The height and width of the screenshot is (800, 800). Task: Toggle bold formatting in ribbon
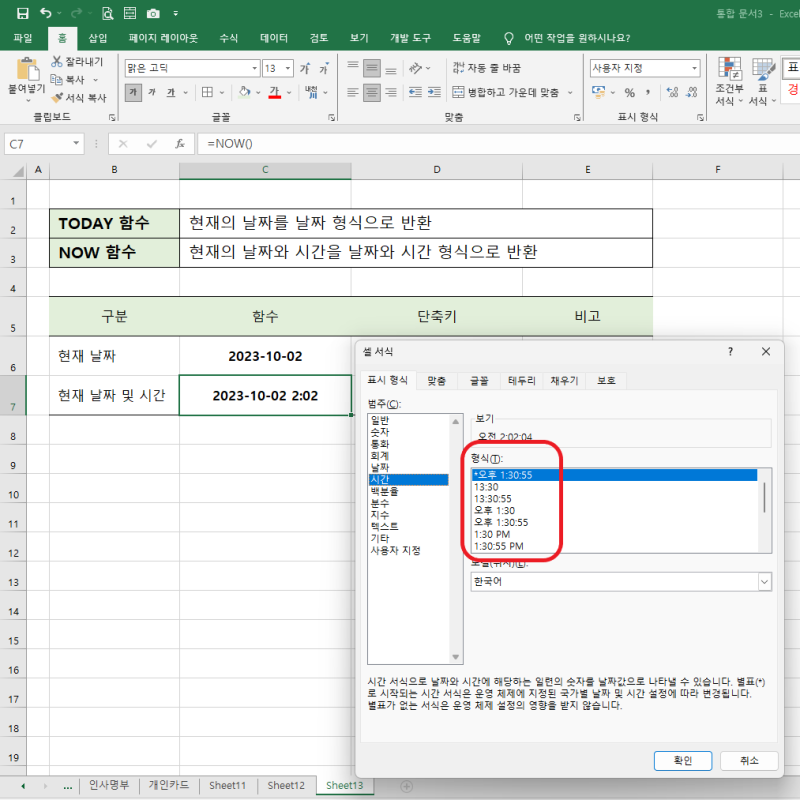[x=134, y=92]
